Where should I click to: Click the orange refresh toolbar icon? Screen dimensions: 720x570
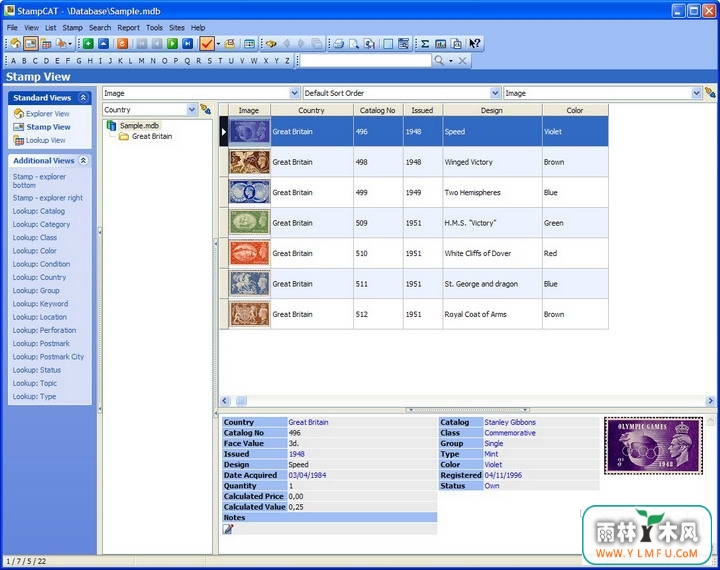point(123,44)
